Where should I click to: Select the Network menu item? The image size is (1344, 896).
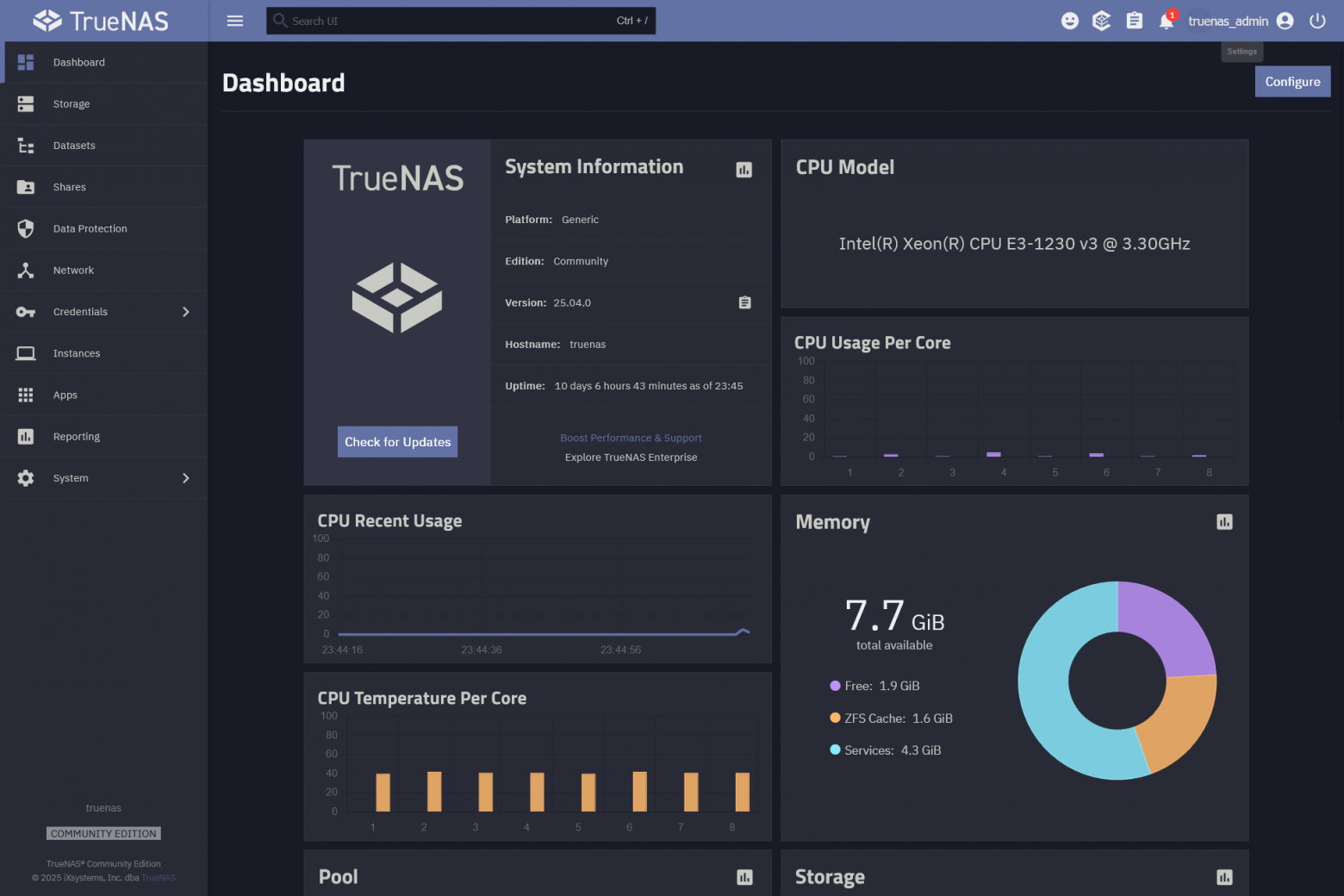[x=73, y=270]
